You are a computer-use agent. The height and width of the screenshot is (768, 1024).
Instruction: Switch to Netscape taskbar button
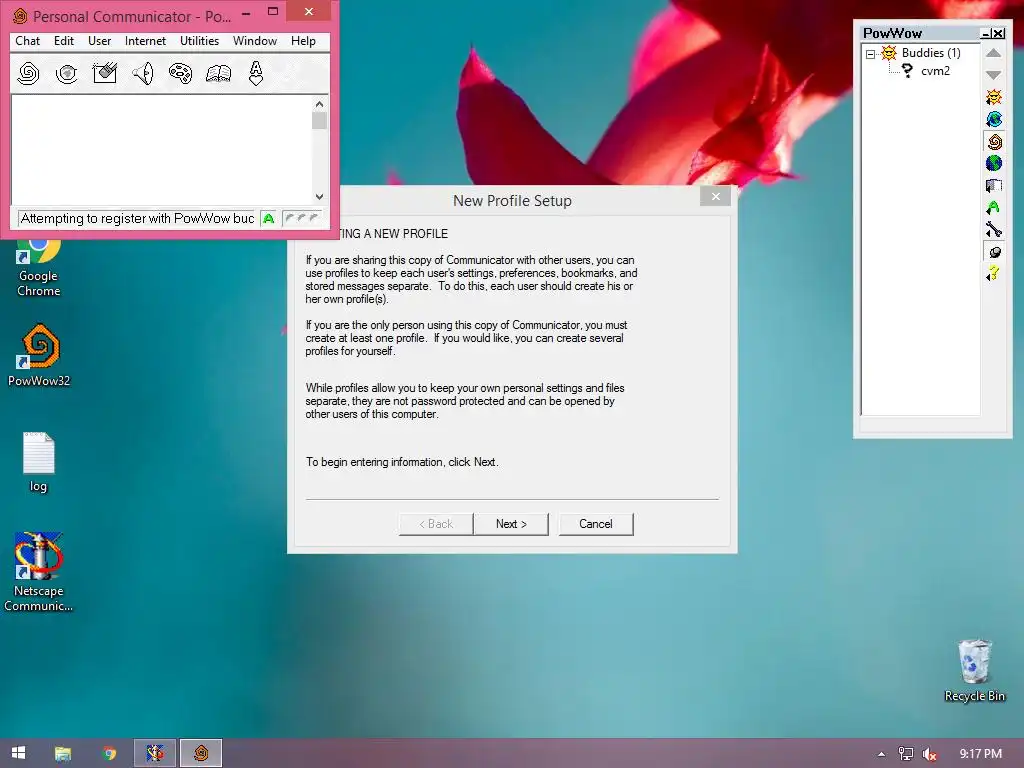pos(155,754)
